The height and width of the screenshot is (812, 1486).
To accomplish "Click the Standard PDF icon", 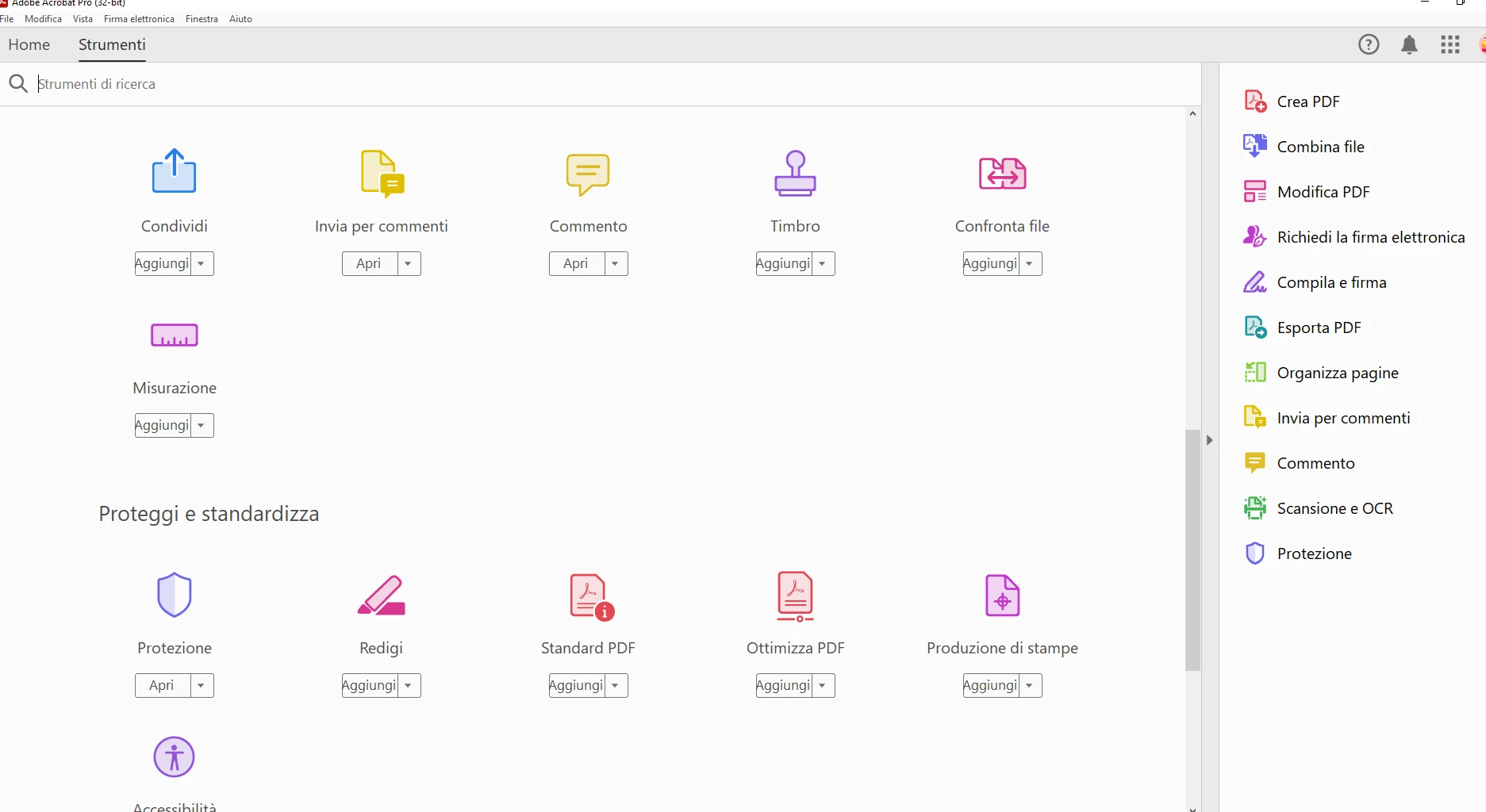I will pos(592,596).
